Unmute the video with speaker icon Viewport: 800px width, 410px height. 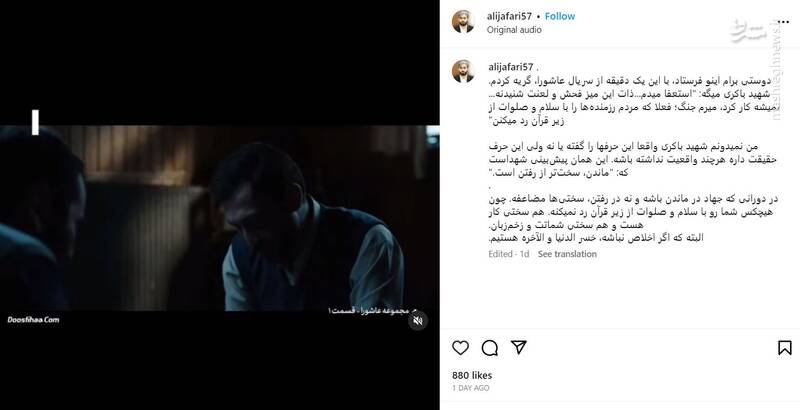pos(418,320)
